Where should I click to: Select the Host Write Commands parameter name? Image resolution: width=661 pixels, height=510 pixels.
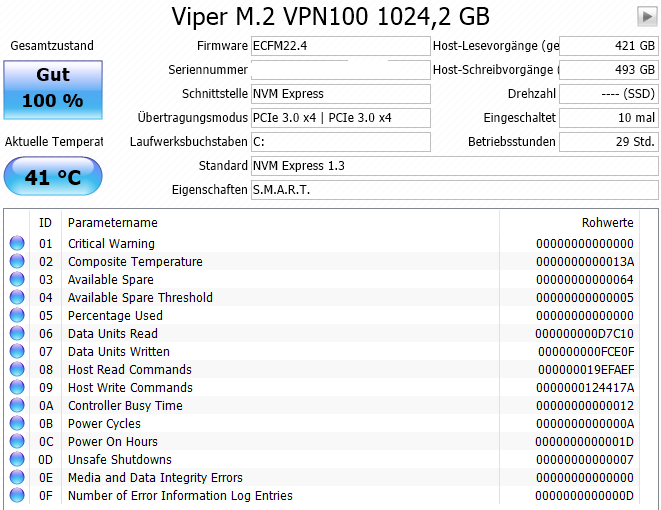click(x=130, y=388)
